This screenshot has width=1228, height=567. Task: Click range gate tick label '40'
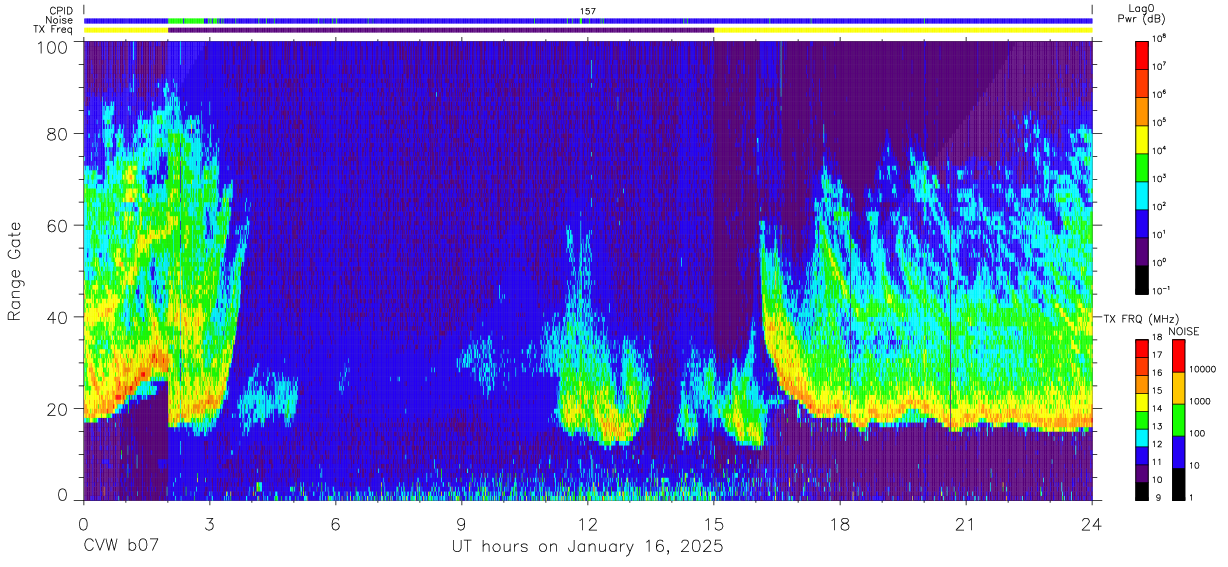(59, 317)
